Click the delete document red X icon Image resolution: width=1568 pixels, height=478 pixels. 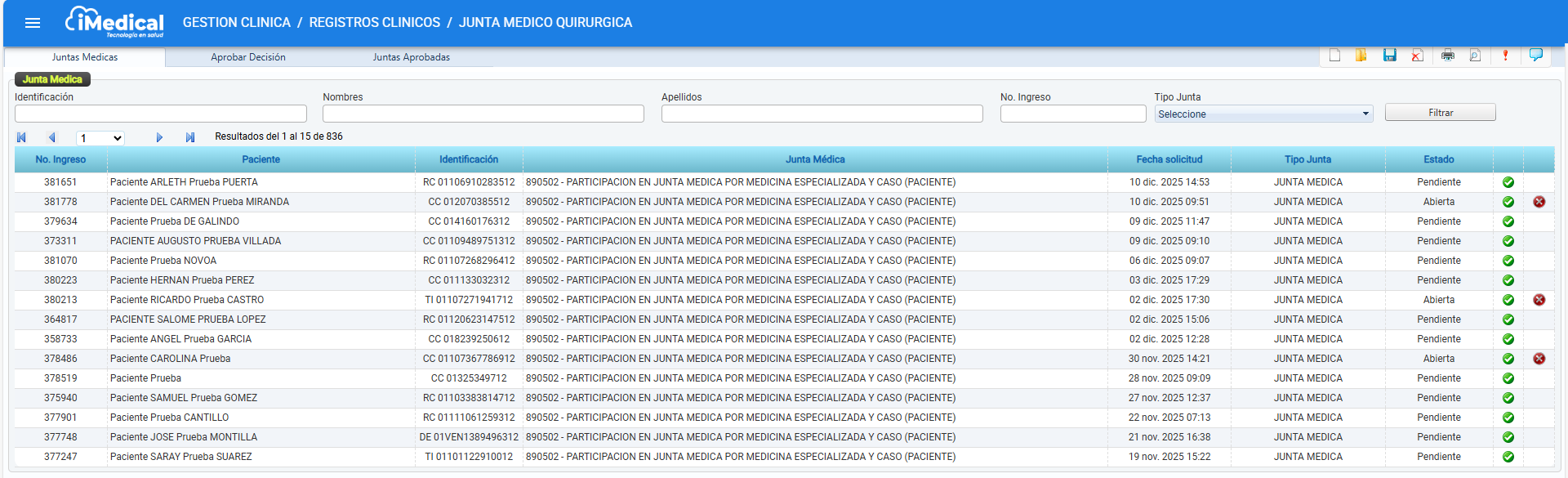1417,56
